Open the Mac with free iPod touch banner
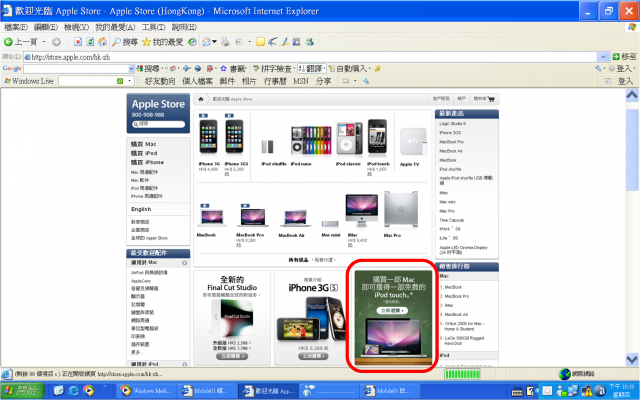 pos(393,318)
